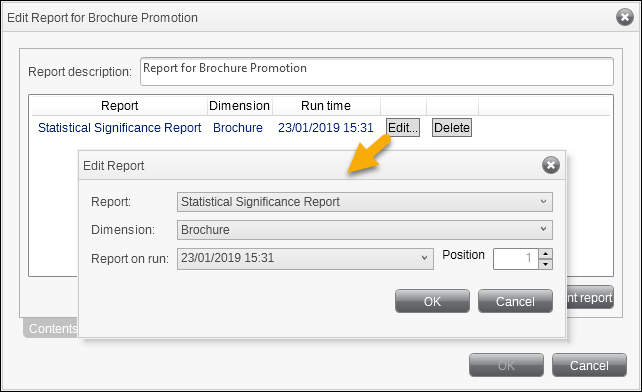The height and width of the screenshot is (392, 642).
Task: Click the partially hidden report button
Action: [590, 297]
